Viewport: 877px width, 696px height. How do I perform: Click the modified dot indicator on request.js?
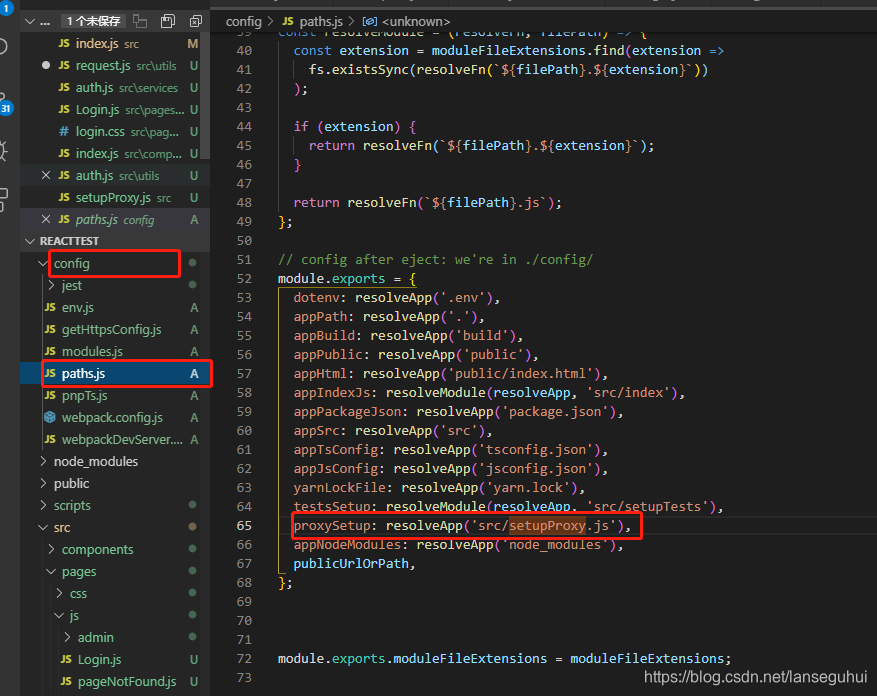tap(45, 66)
